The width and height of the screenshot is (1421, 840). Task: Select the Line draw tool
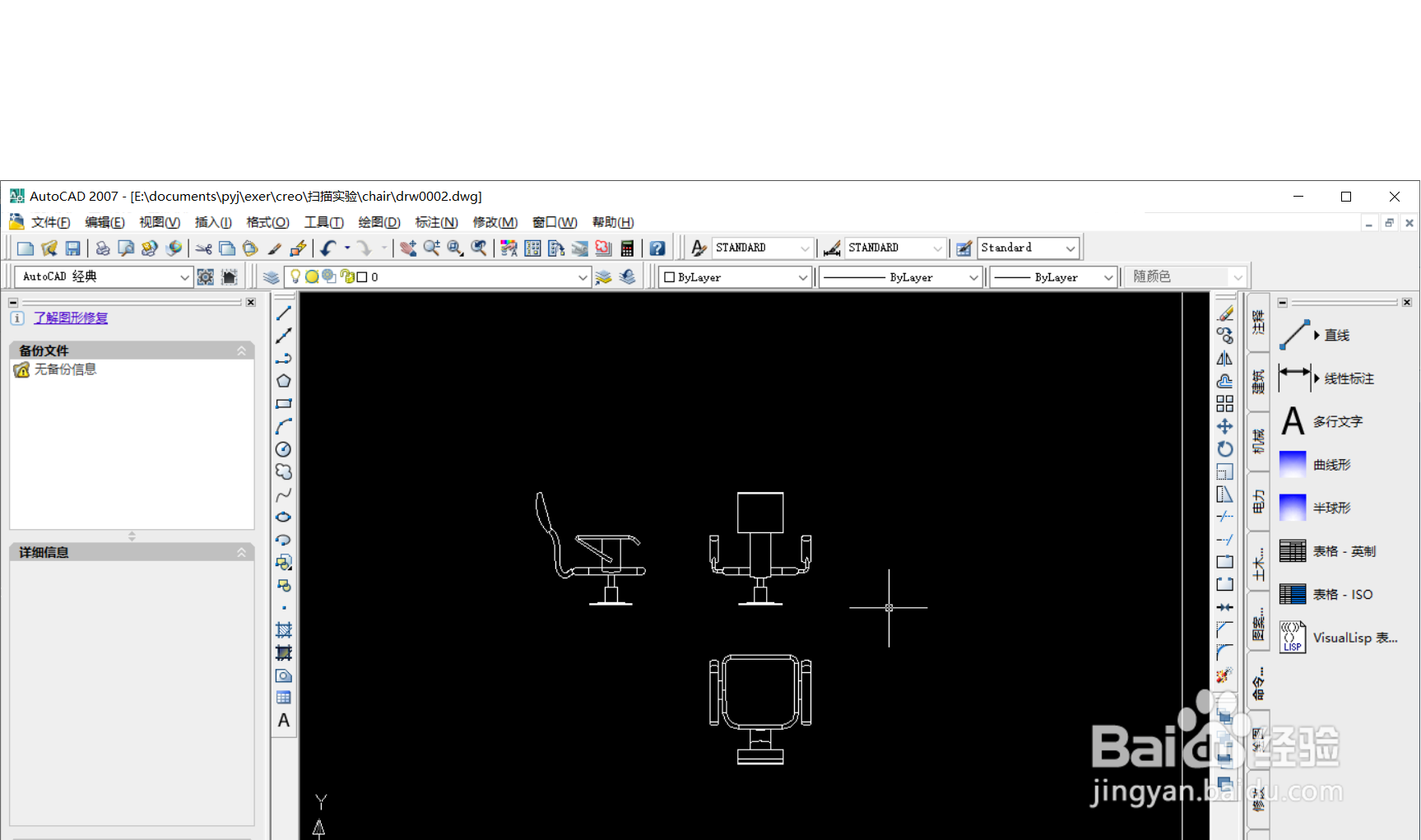coord(283,313)
